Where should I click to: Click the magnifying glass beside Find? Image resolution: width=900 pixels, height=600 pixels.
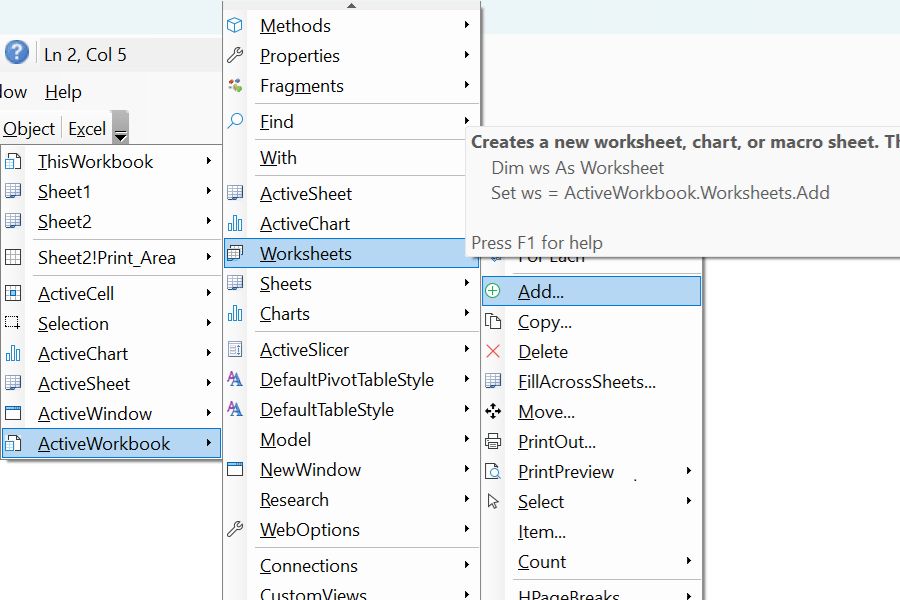tap(234, 121)
